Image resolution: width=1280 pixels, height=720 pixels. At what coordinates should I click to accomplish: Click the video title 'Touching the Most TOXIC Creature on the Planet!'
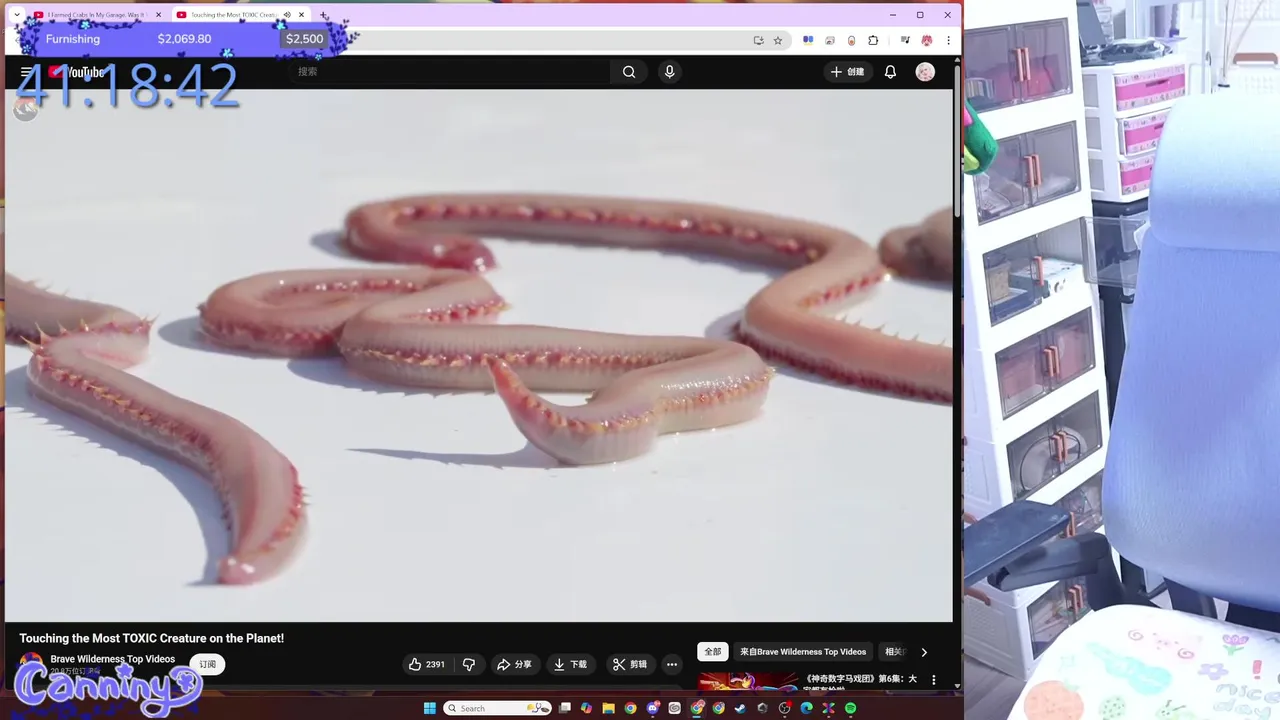pyautogui.click(x=152, y=638)
